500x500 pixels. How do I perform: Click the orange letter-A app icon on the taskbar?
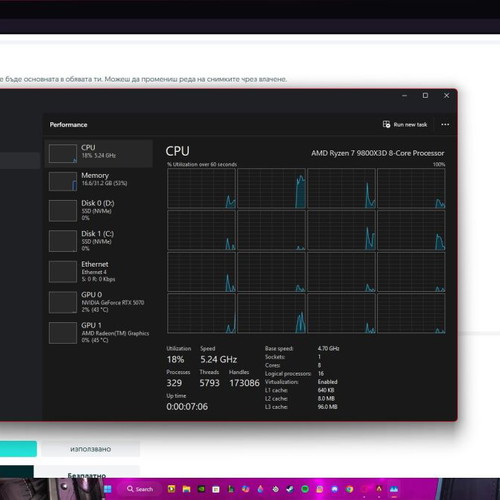pyautogui.click(x=379, y=489)
